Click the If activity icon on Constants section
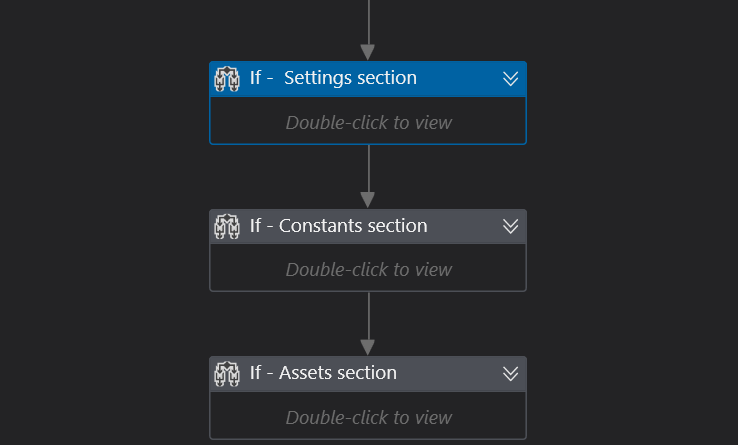The width and height of the screenshot is (738, 445). [227, 226]
